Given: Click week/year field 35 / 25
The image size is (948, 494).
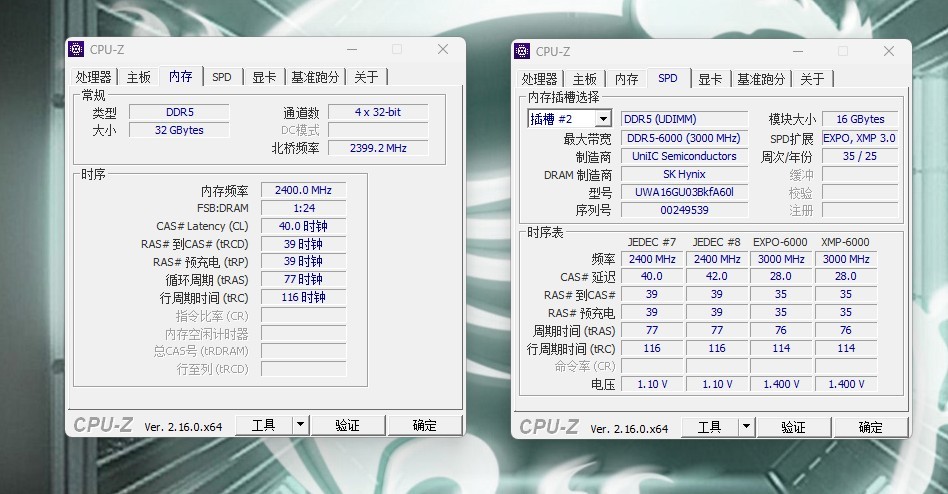Looking at the screenshot, I should (860, 156).
